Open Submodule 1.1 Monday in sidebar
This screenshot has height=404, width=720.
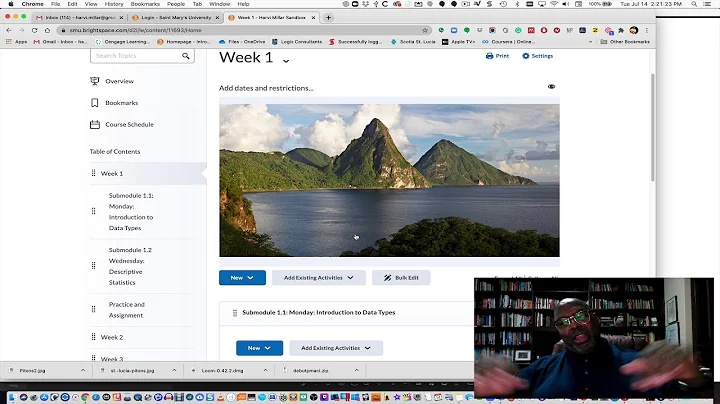click(131, 212)
